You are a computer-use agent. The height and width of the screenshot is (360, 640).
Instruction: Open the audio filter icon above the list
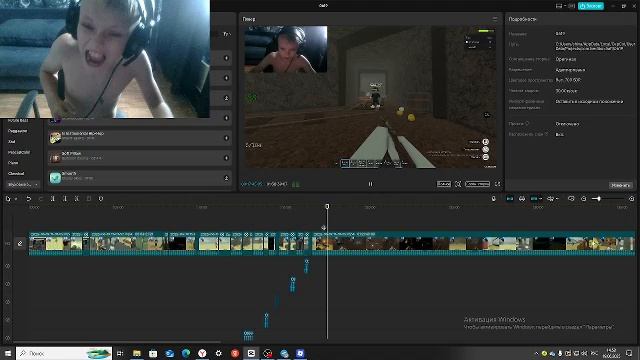[x=227, y=34]
